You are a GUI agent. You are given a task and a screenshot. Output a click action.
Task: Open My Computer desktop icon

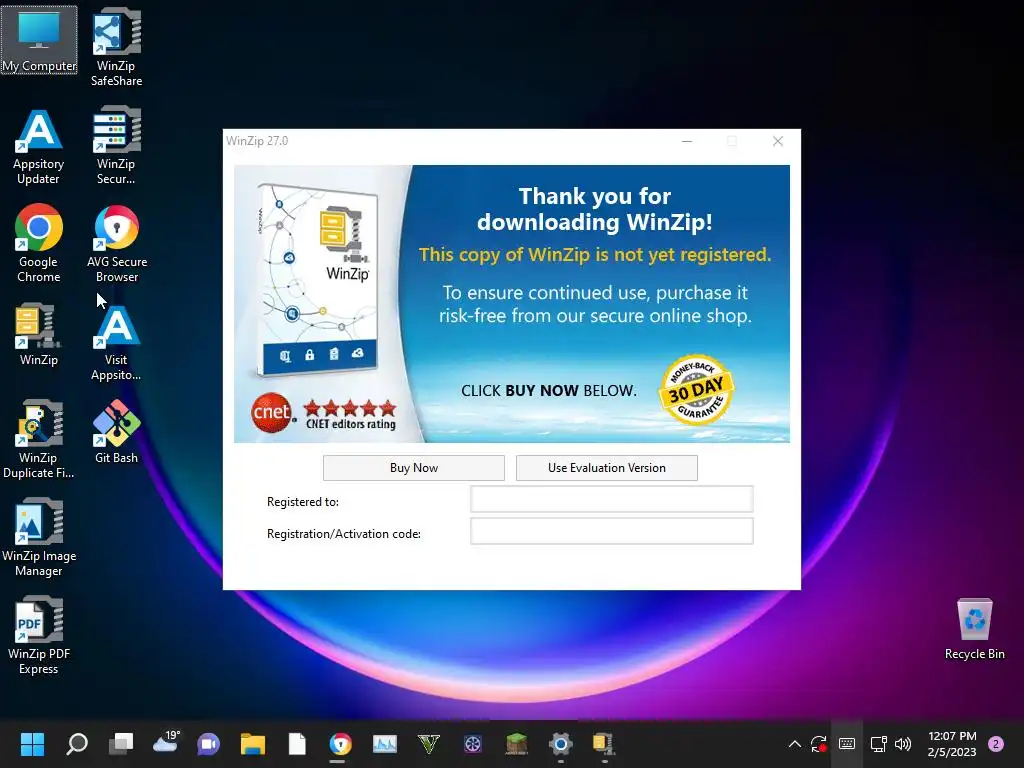pos(39,40)
